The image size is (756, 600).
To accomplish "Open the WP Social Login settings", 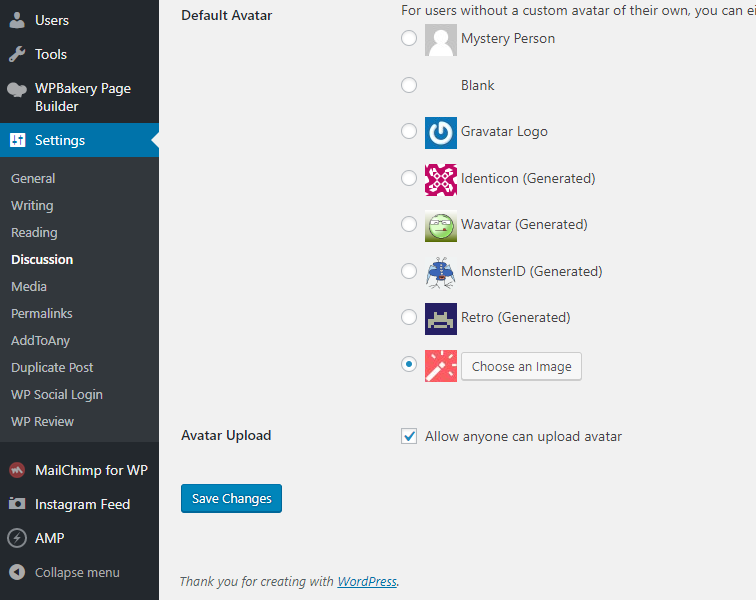I will [x=57, y=394].
